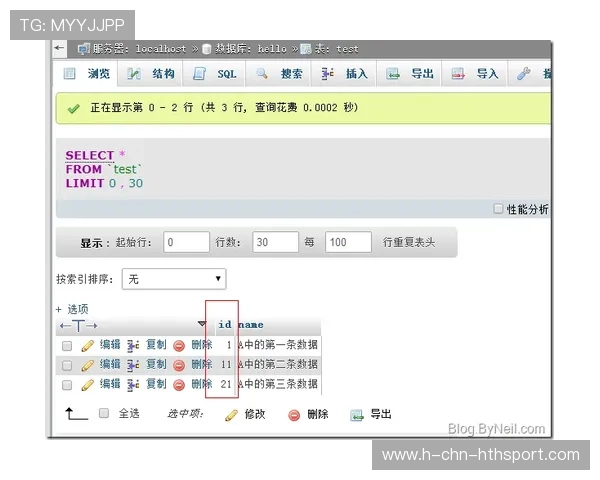Click pencil edit icon for row id 21
The width and height of the screenshot is (600, 480).
(x=88, y=384)
